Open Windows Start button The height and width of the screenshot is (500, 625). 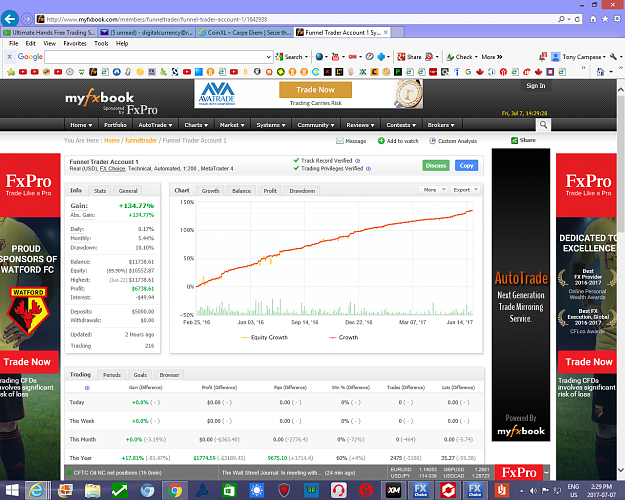[12, 490]
